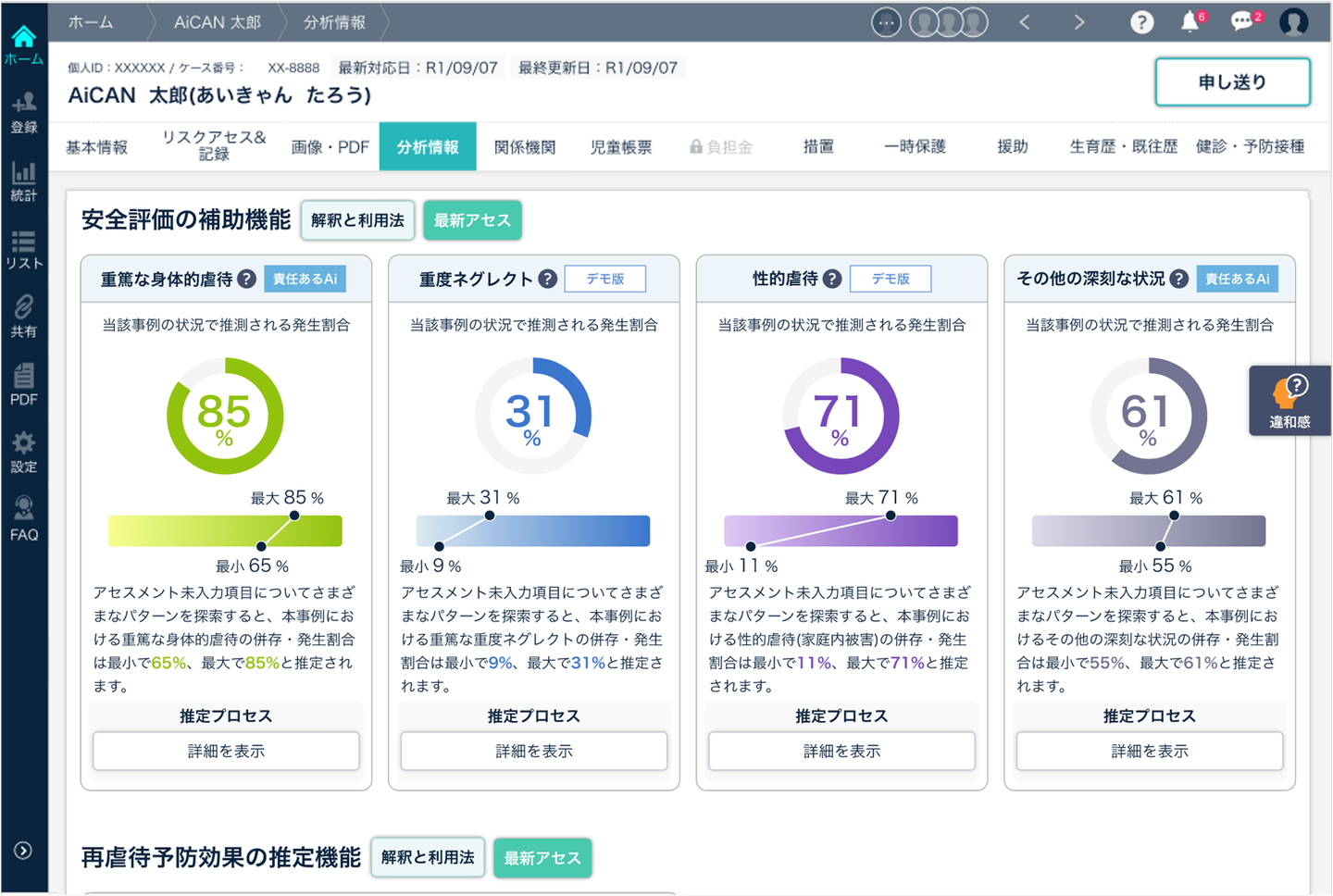Show details under 重度ネグレクト 推定プロセス
The width and height of the screenshot is (1333, 896).
point(534,751)
